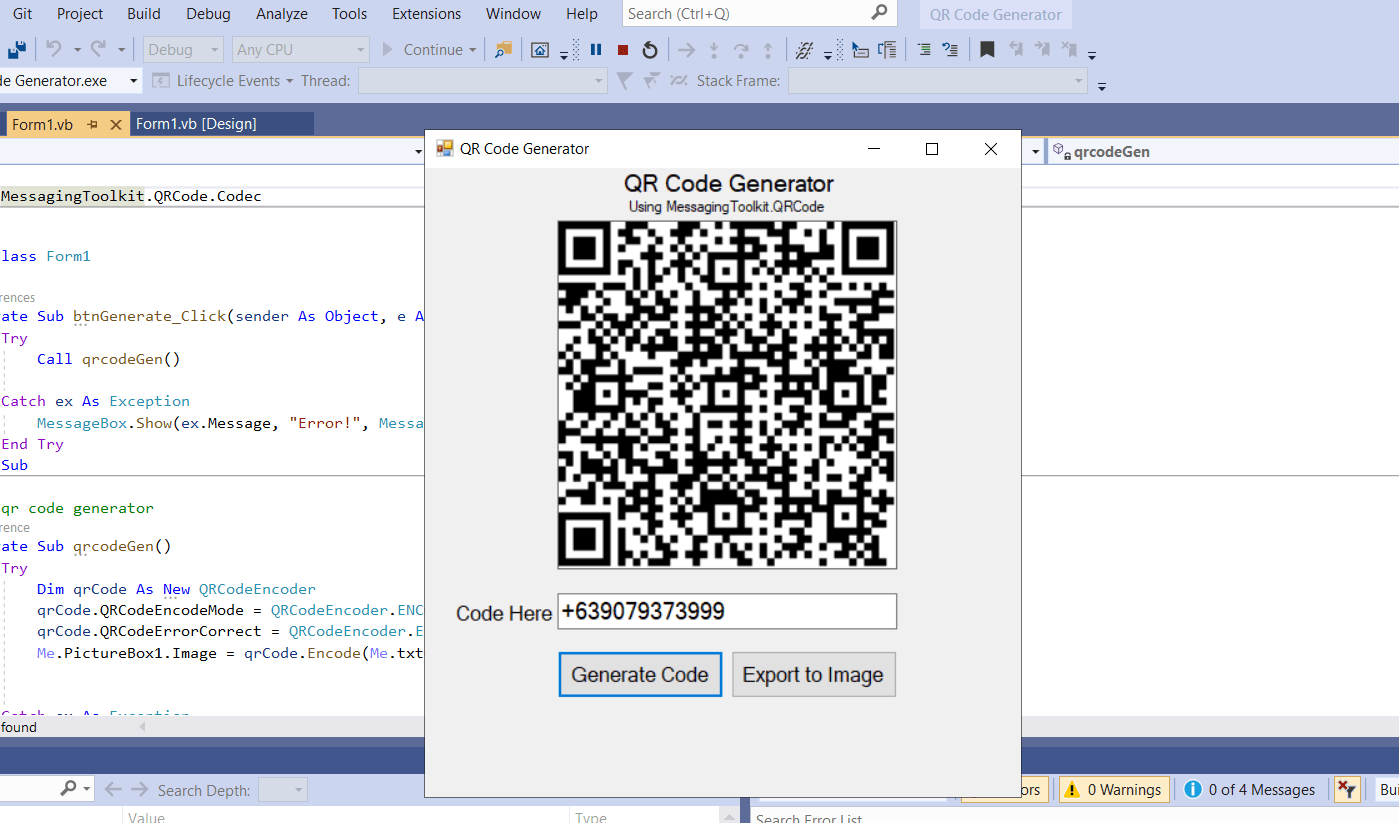Click the Undo icon in the toolbar
This screenshot has height=823, width=1399.
point(56,49)
